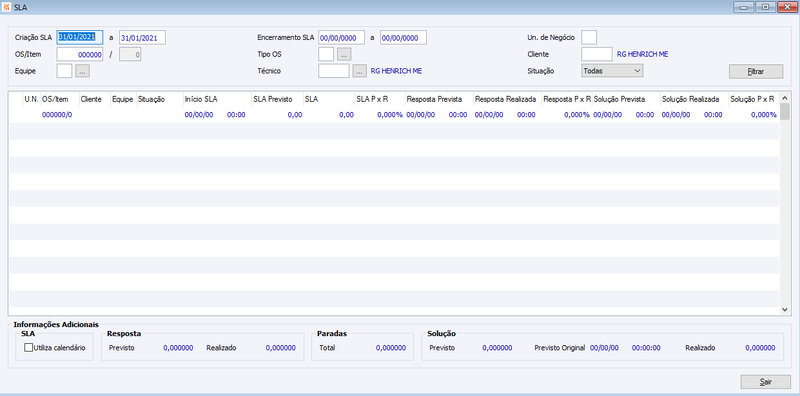Maximize the SLA window
This screenshot has height=396, width=800.
(765, 7)
